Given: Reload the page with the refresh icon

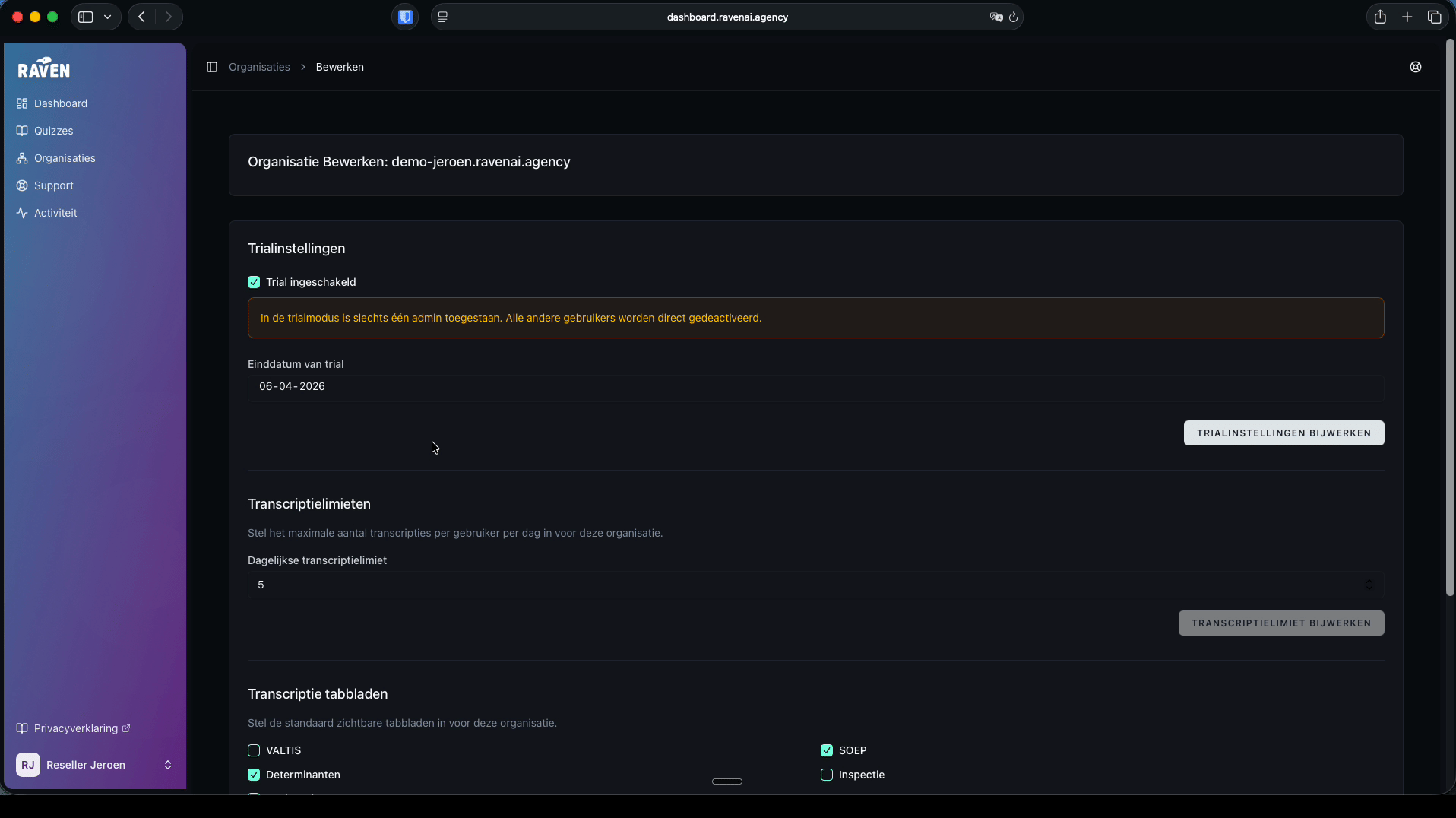Looking at the screenshot, I should tap(1013, 17).
